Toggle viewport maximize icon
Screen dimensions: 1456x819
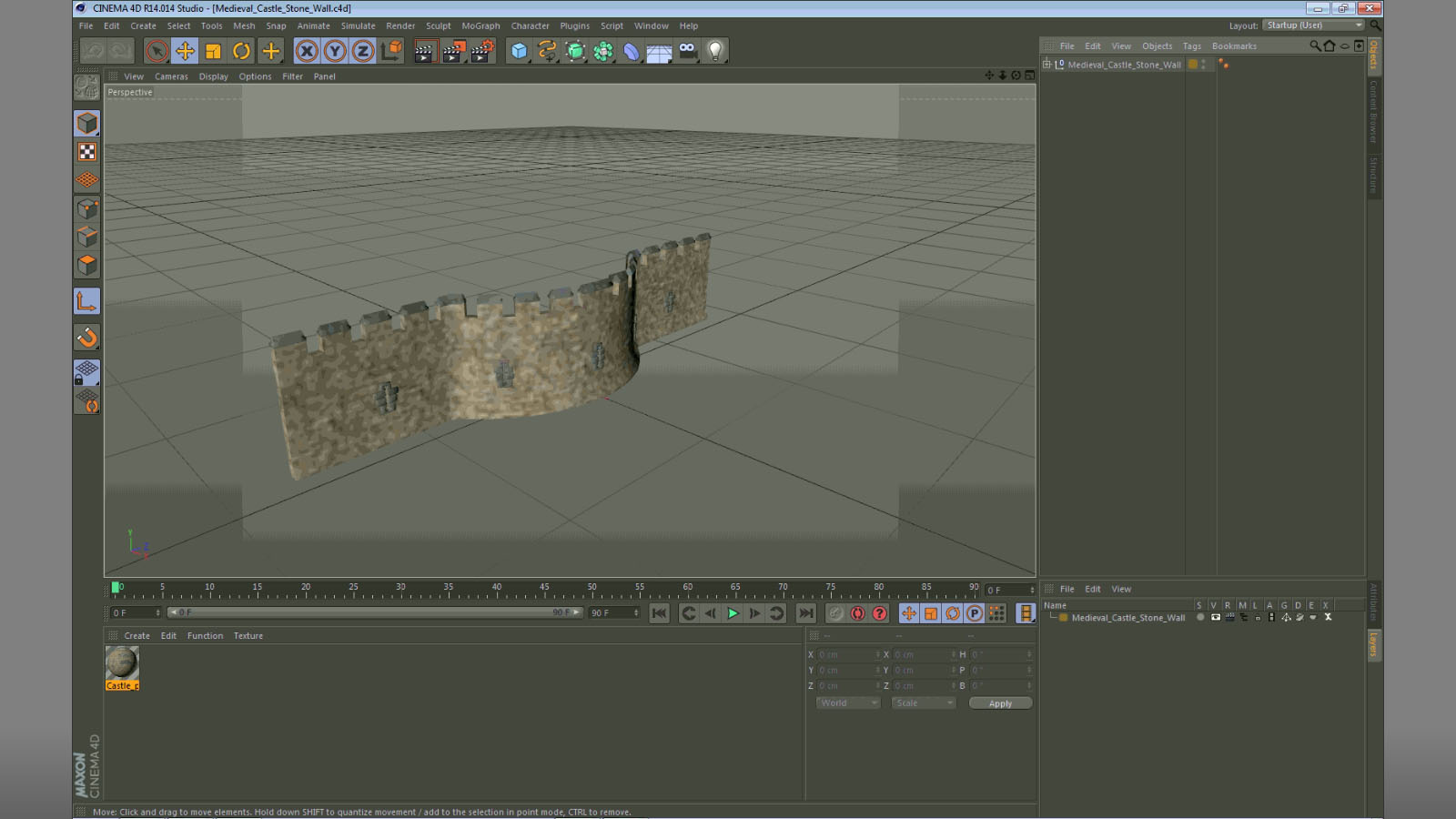pos(1029,76)
